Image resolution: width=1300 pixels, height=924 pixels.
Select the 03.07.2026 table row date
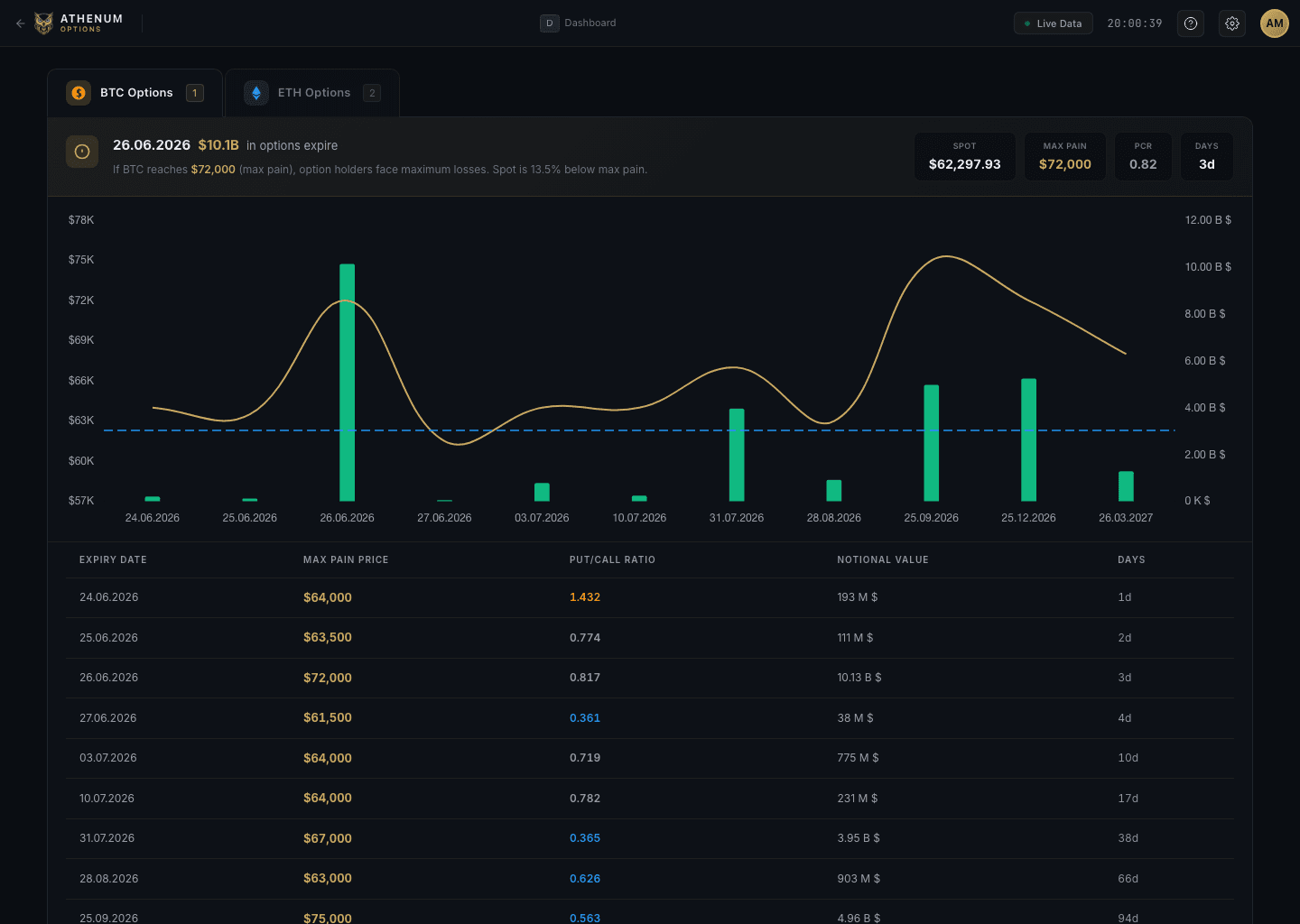pyautogui.click(x=108, y=758)
